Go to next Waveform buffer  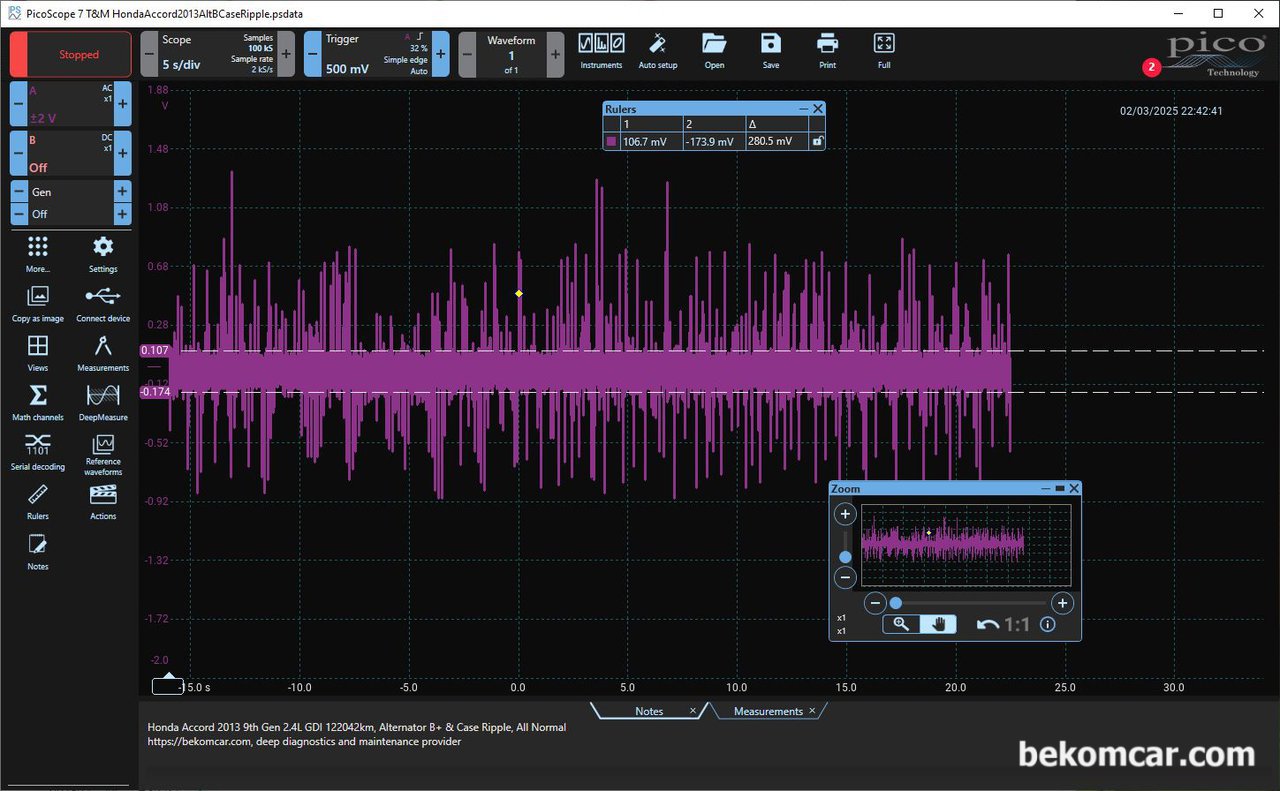click(x=555, y=54)
